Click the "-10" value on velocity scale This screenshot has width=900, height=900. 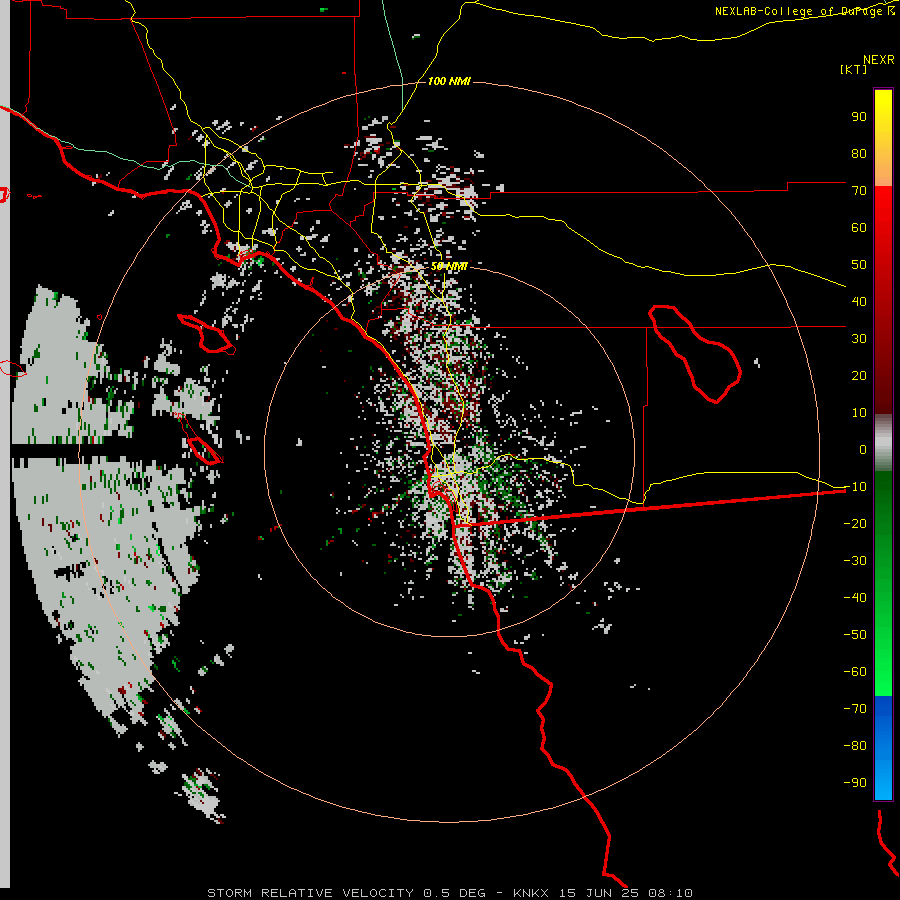point(855,487)
